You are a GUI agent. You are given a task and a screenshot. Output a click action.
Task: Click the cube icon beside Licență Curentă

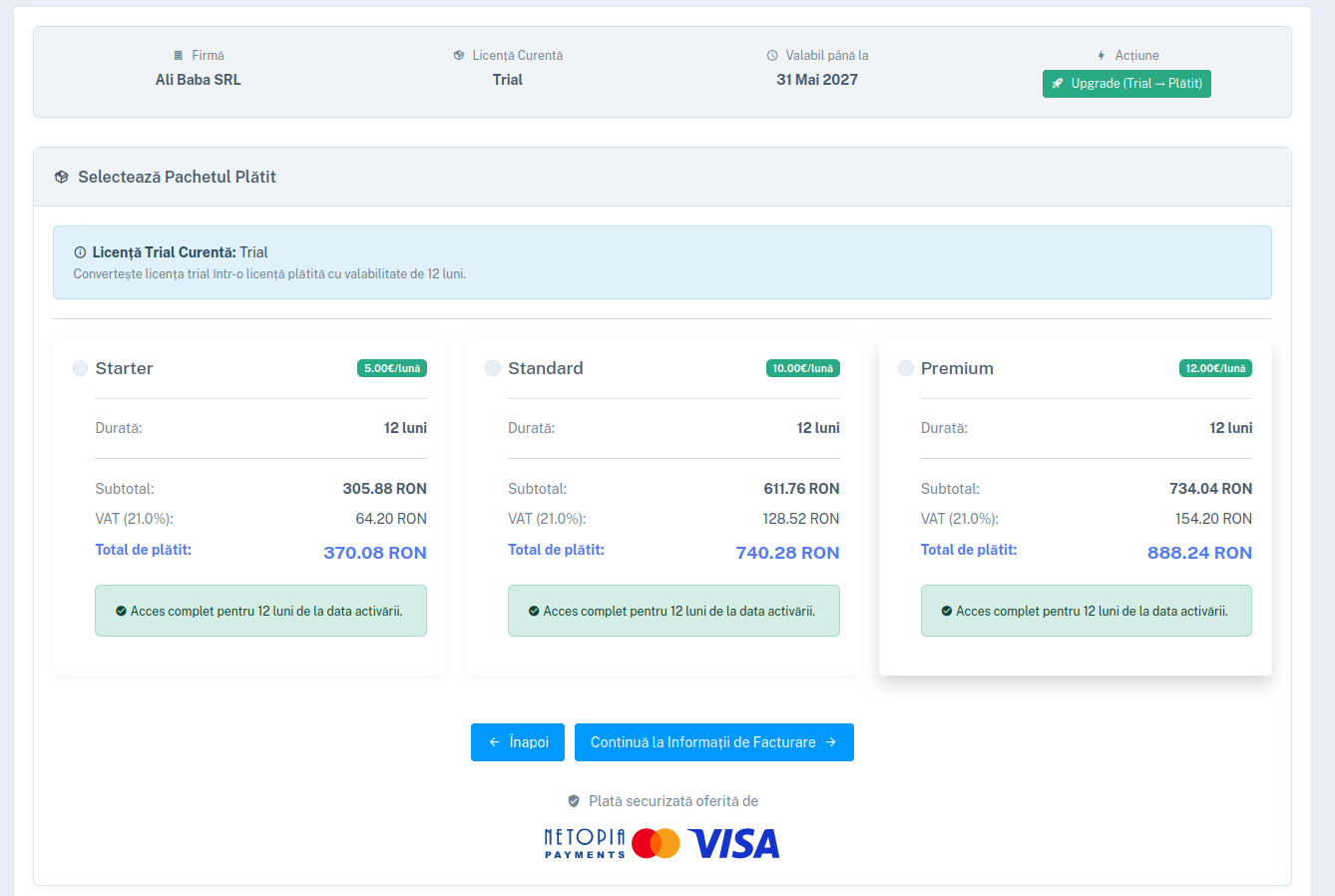click(x=459, y=56)
